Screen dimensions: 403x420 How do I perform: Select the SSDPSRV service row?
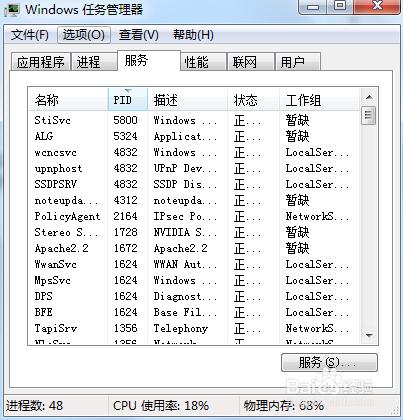click(x=194, y=184)
